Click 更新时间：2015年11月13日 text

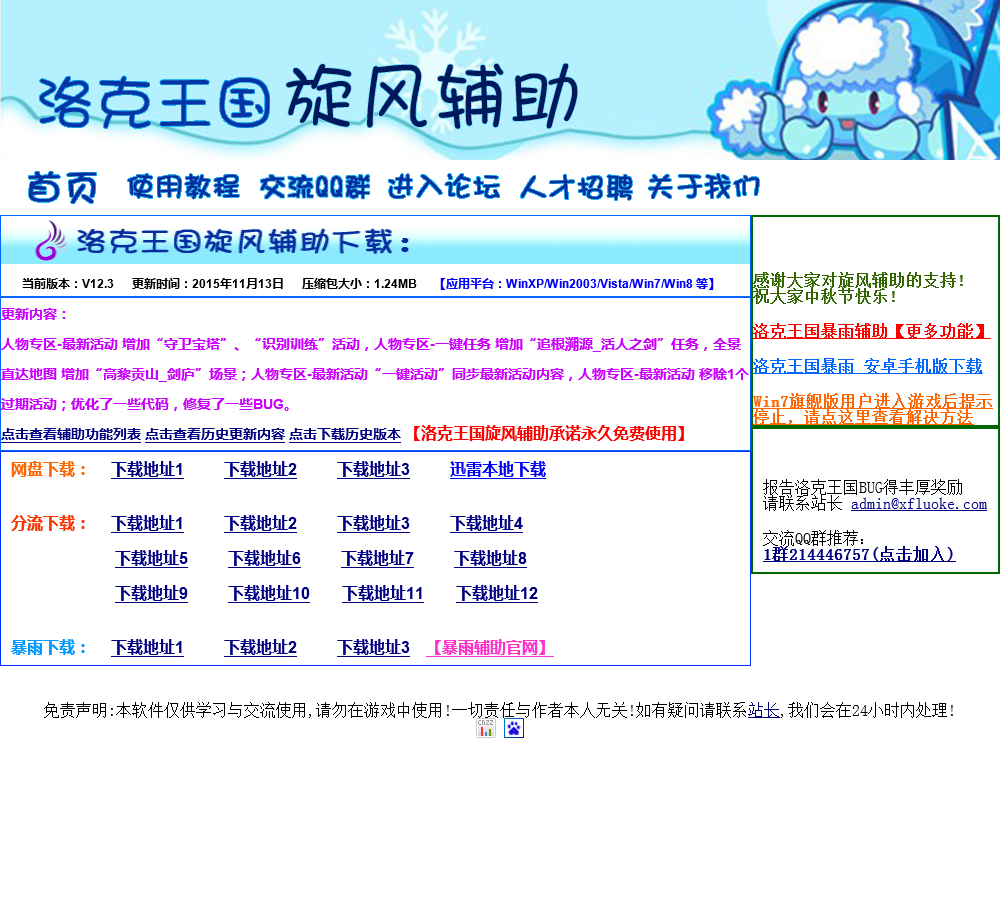pos(207,284)
